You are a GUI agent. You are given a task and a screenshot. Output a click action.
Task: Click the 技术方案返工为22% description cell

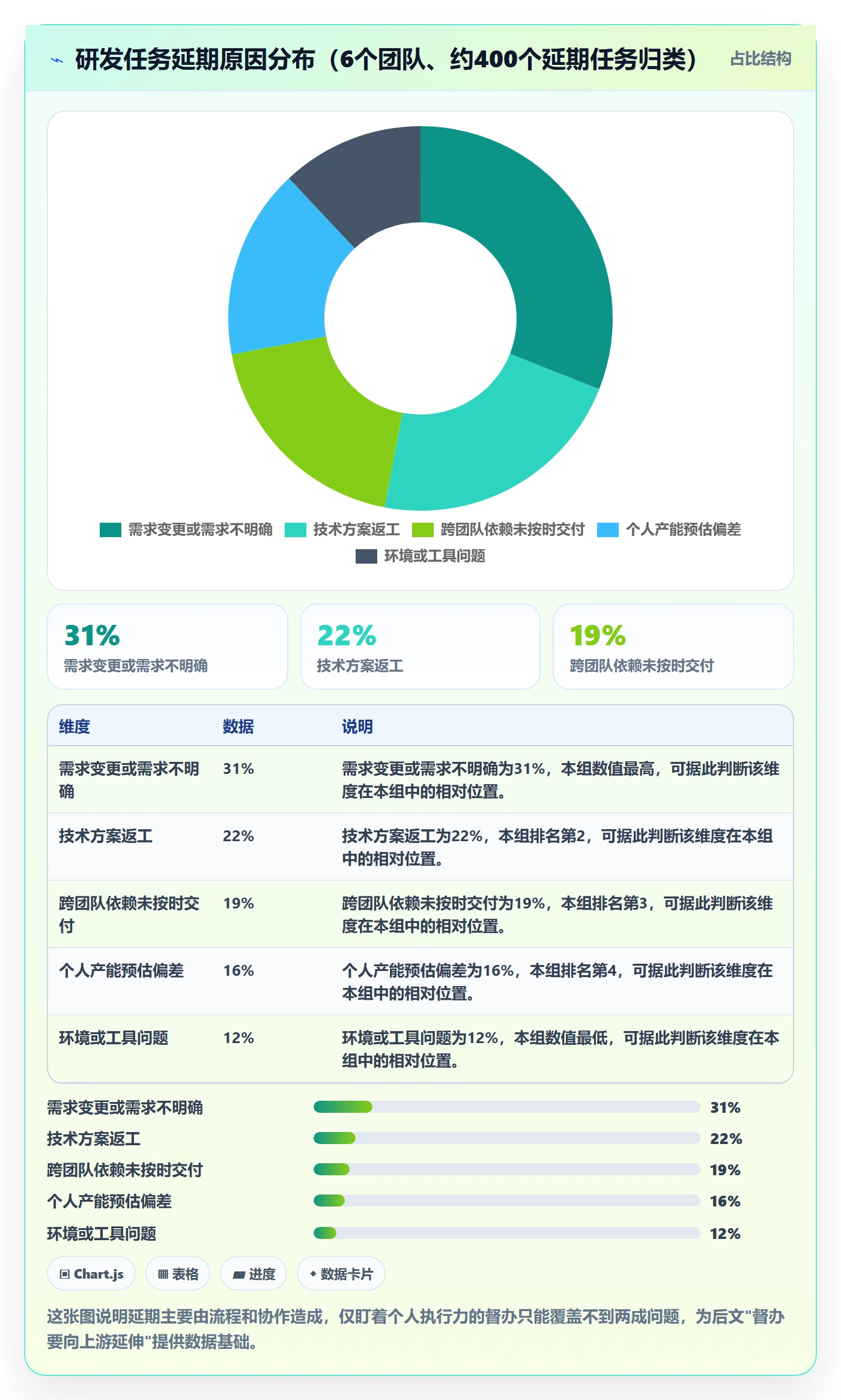pos(557,847)
